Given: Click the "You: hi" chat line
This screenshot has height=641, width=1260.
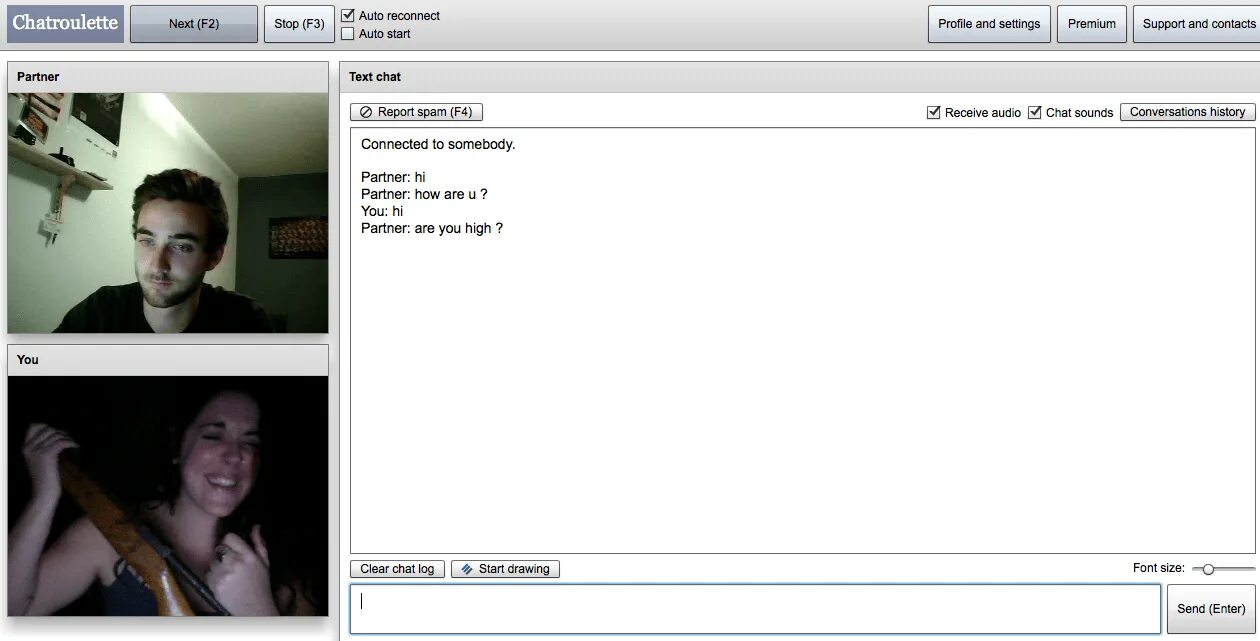Looking at the screenshot, I should tap(382, 211).
